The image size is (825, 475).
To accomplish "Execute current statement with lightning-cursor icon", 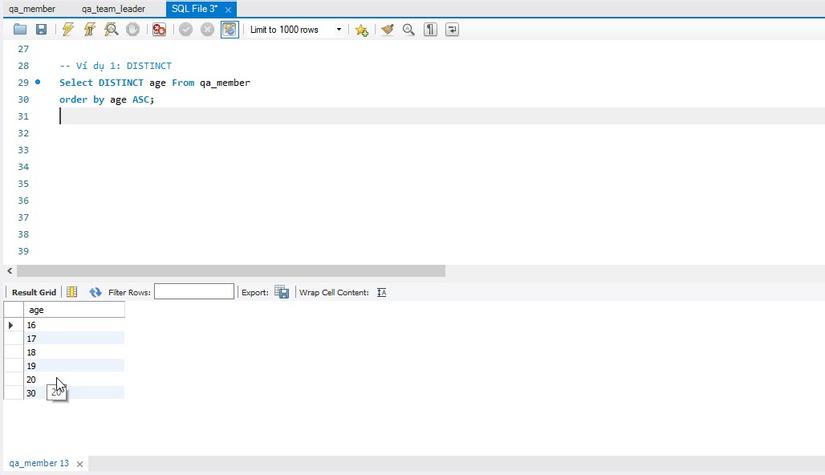I will pos(89,29).
